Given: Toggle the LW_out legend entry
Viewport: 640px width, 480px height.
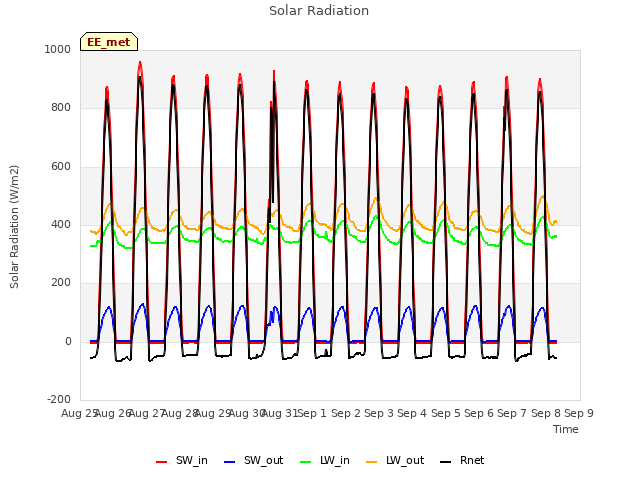Looking at the screenshot, I should pos(395,461).
